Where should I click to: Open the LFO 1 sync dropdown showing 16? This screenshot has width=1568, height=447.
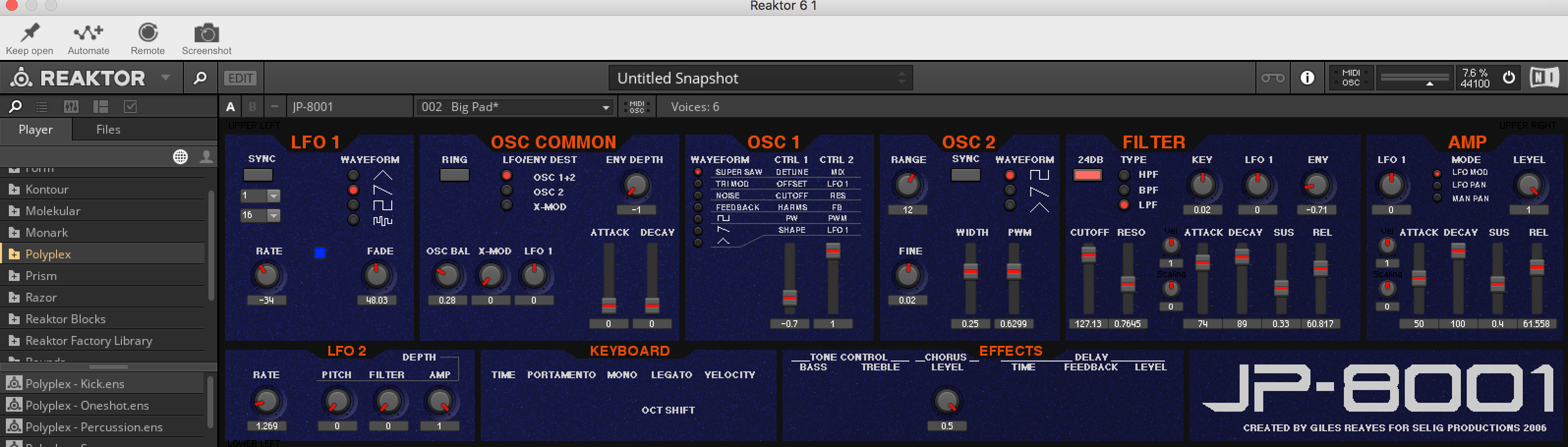coord(260,215)
